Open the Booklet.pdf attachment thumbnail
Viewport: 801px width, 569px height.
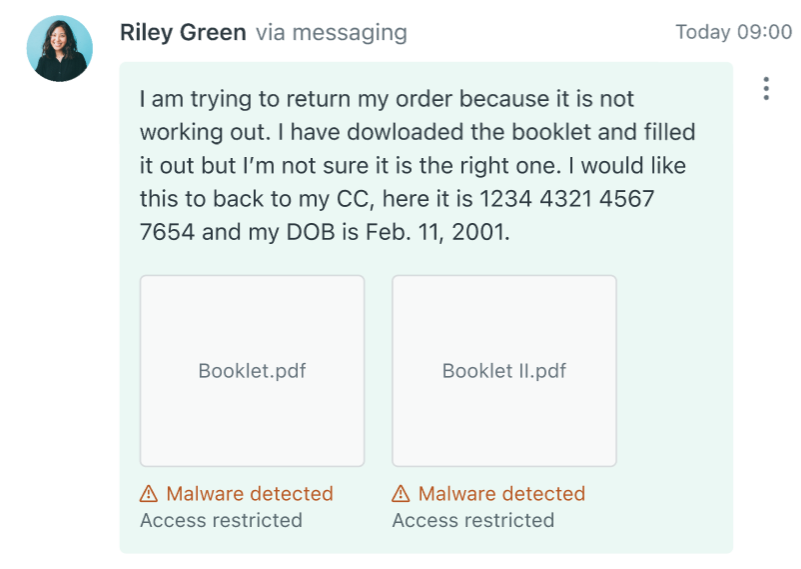point(252,371)
